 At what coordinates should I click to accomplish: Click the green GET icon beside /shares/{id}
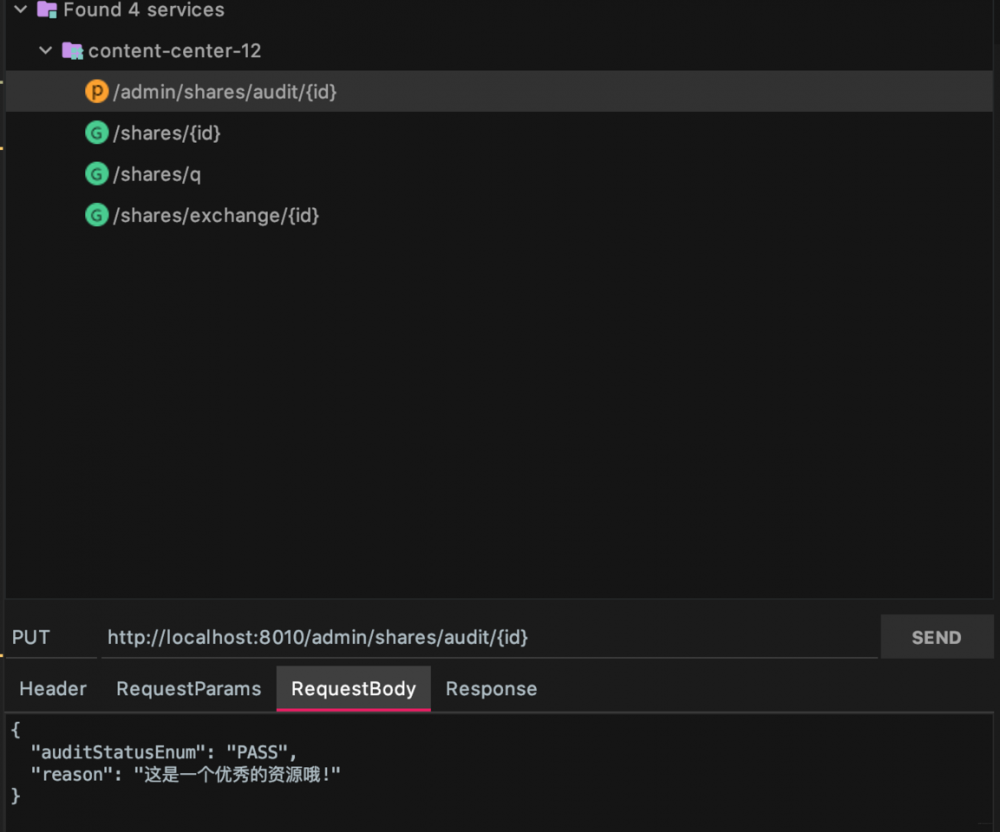coord(97,133)
